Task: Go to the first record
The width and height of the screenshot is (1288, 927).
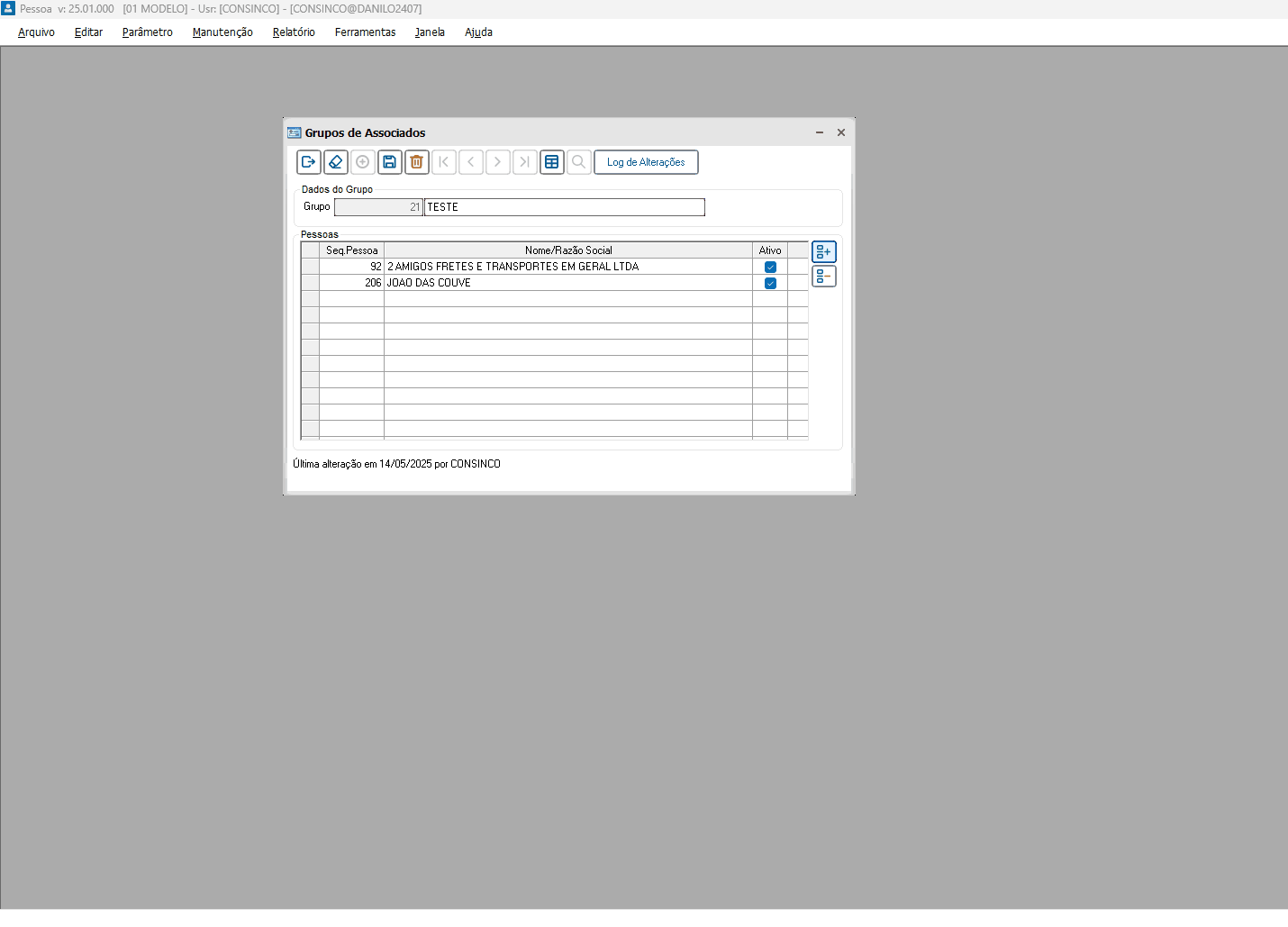Action: pos(444,162)
